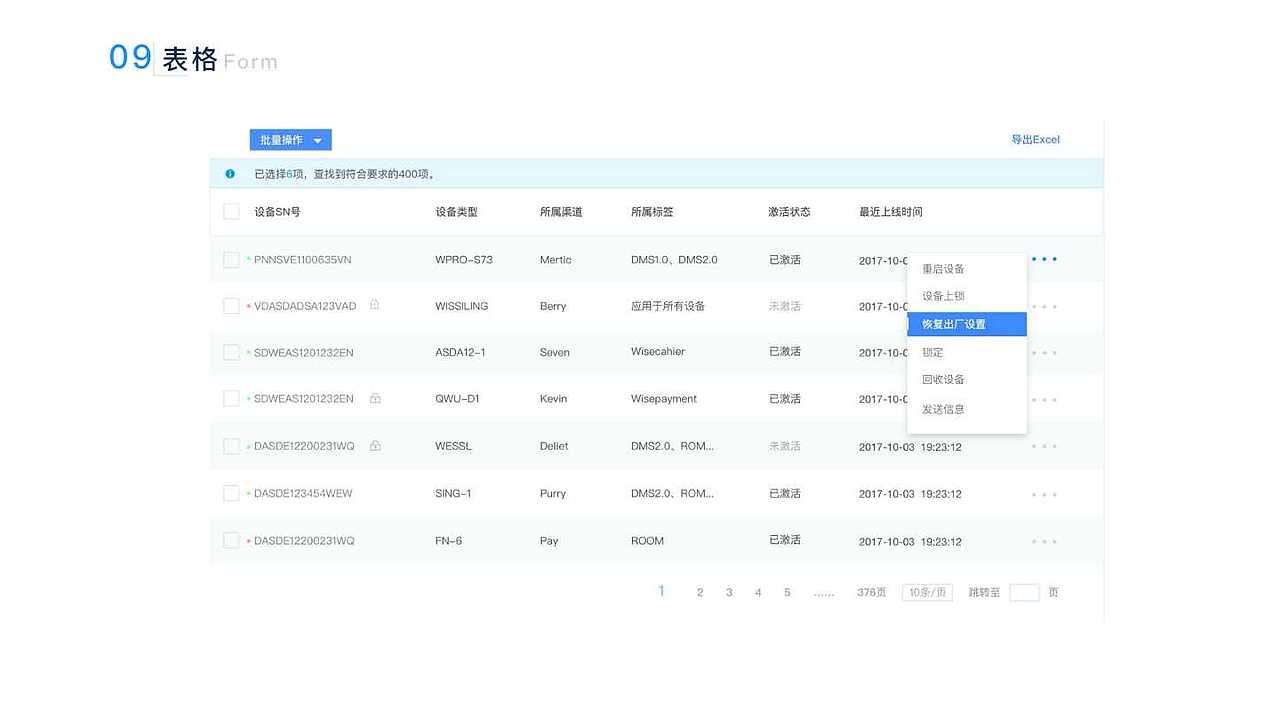
Task: Open the more-actions dots in the SING-1 row
Action: pos(1044,494)
